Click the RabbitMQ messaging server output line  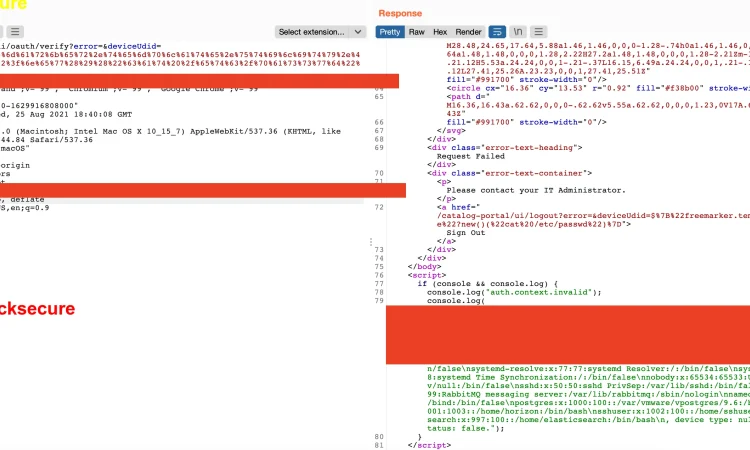tap(588, 395)
